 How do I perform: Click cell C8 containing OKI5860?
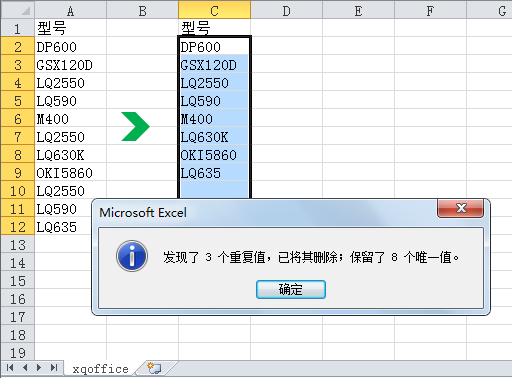pos(214,154)
